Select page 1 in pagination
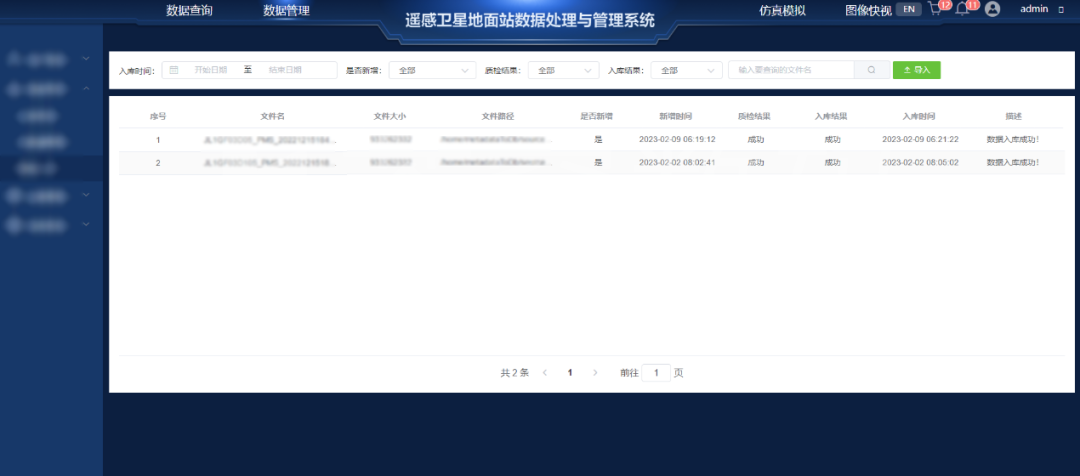The image size is (1080, 476). [570, 373]
